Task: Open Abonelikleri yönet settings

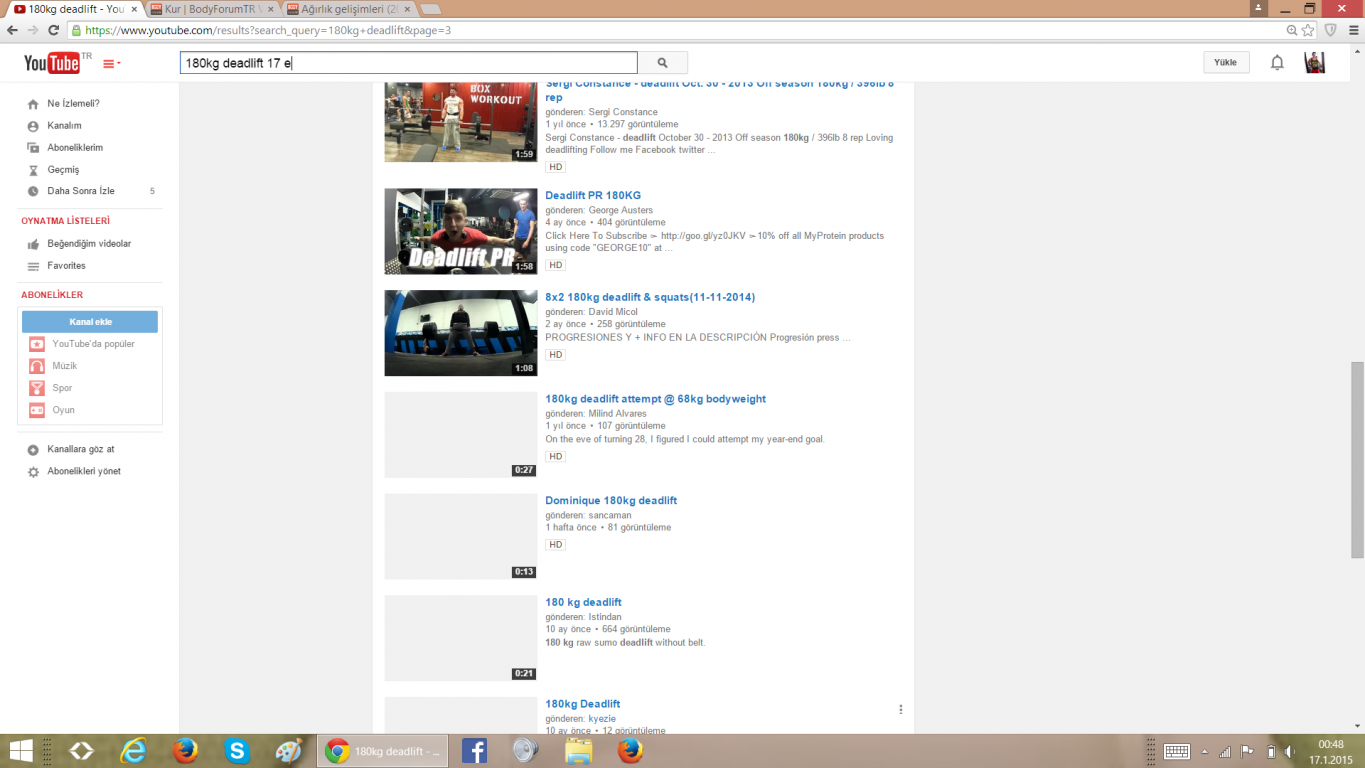Action: (x=84, y=472)
